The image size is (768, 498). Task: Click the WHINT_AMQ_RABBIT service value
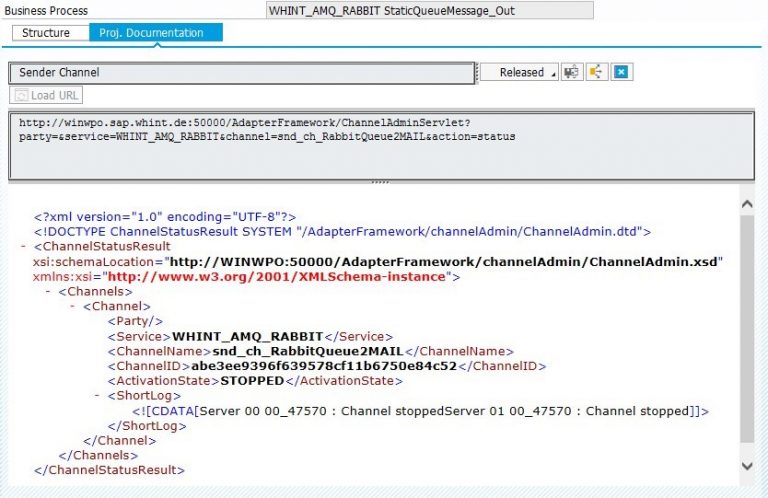coord(248,336)
